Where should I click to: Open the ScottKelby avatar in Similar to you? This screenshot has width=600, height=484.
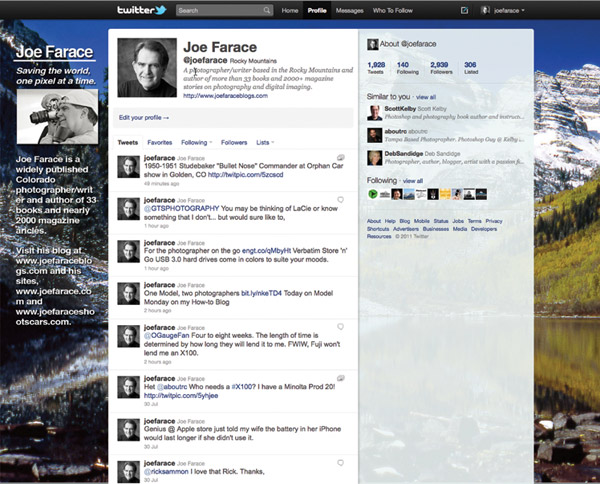(375, 113)
